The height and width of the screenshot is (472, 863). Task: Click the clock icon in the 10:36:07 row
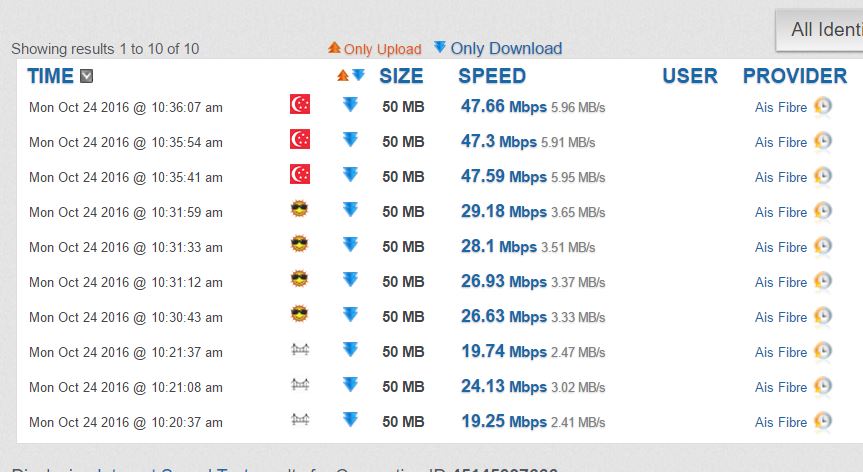coord(823,106)
